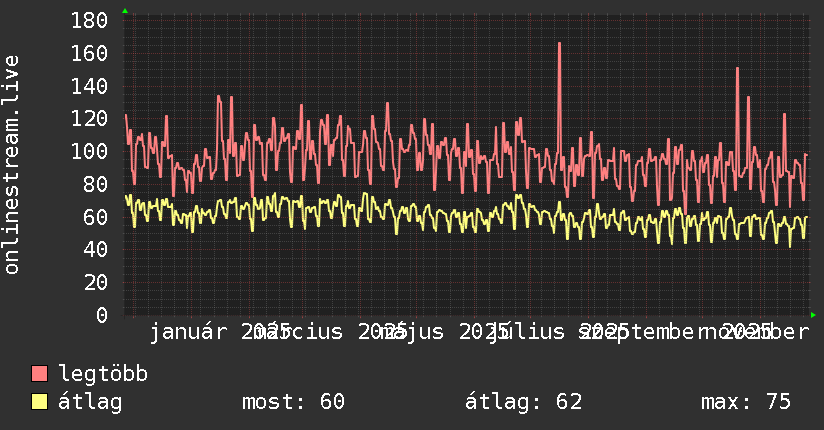
Task: Click the 'legtöbb' legend label
Action: click(103, 374)
